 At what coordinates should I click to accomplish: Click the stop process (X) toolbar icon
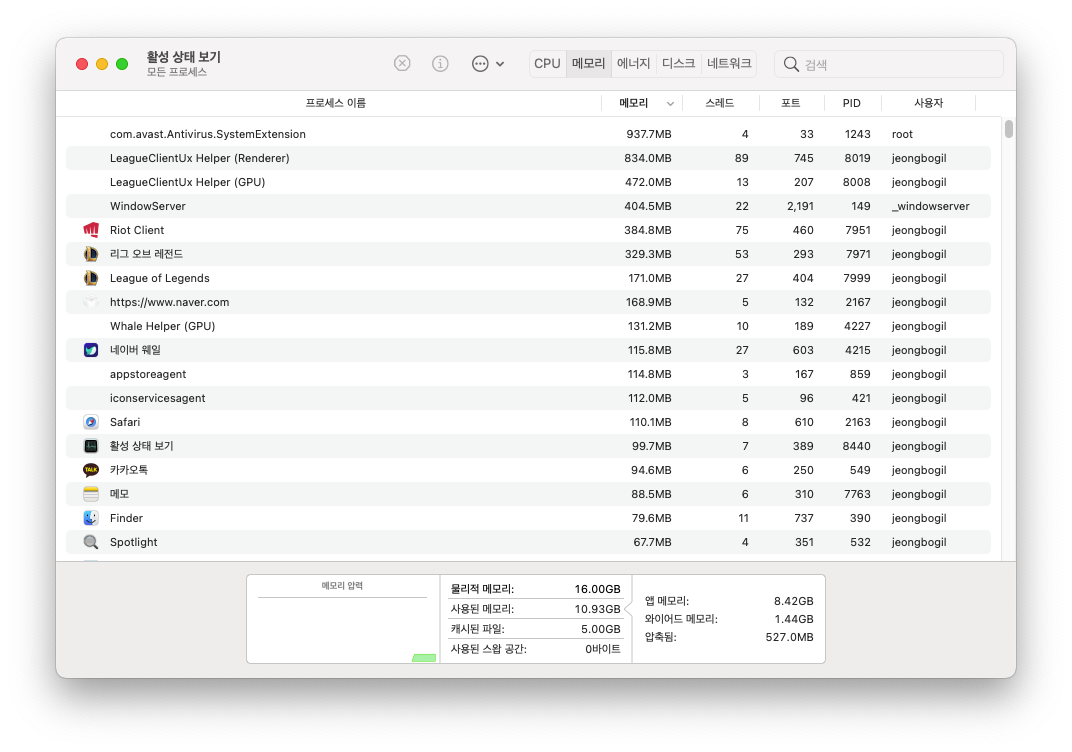pos(402,64)
